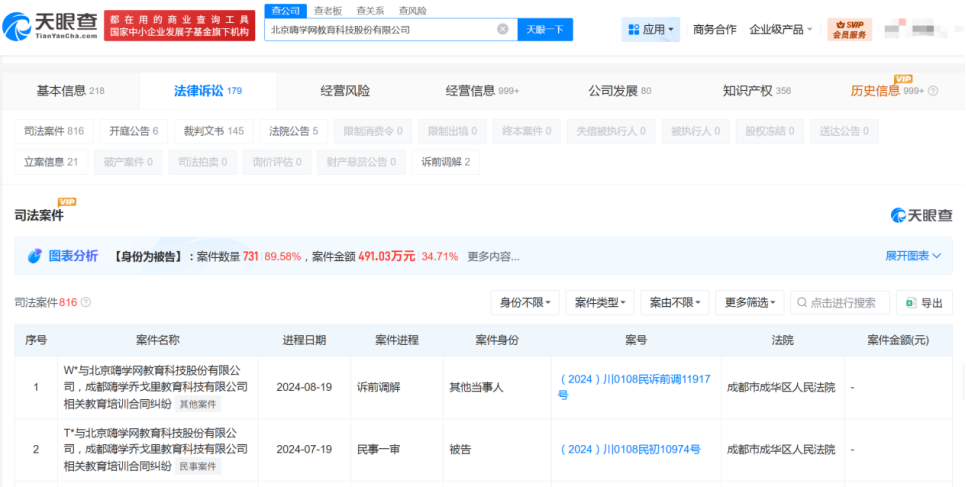Switch to the 经营风险 tab
The width and height of the screenshot is (966, 487).
coord(345,91)
